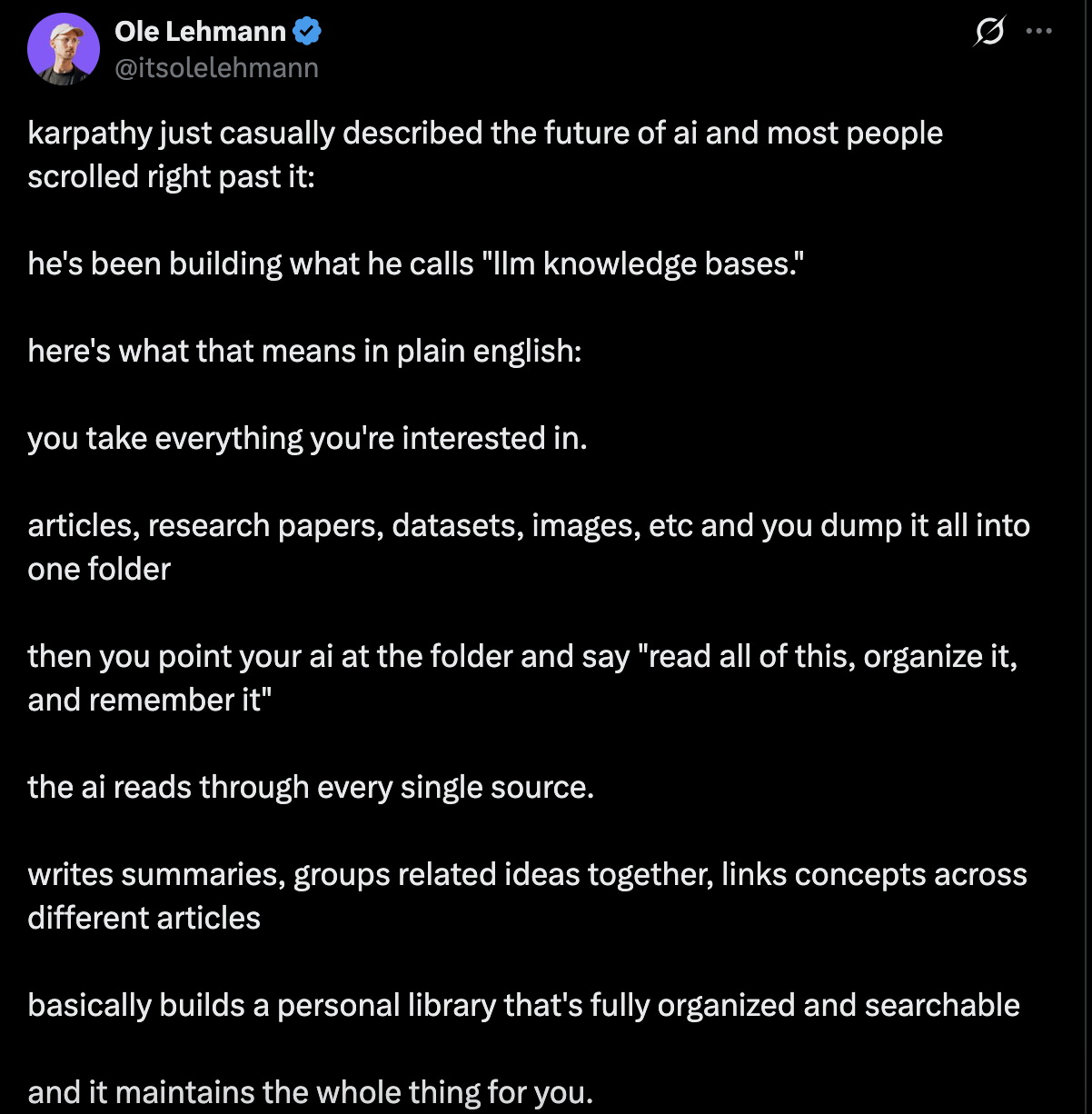Image resolution: width=1092 pixels, height=1114 pixels.
Task: Click the "writes summaries, groups related ideas" line
Action: pos(363,874)
